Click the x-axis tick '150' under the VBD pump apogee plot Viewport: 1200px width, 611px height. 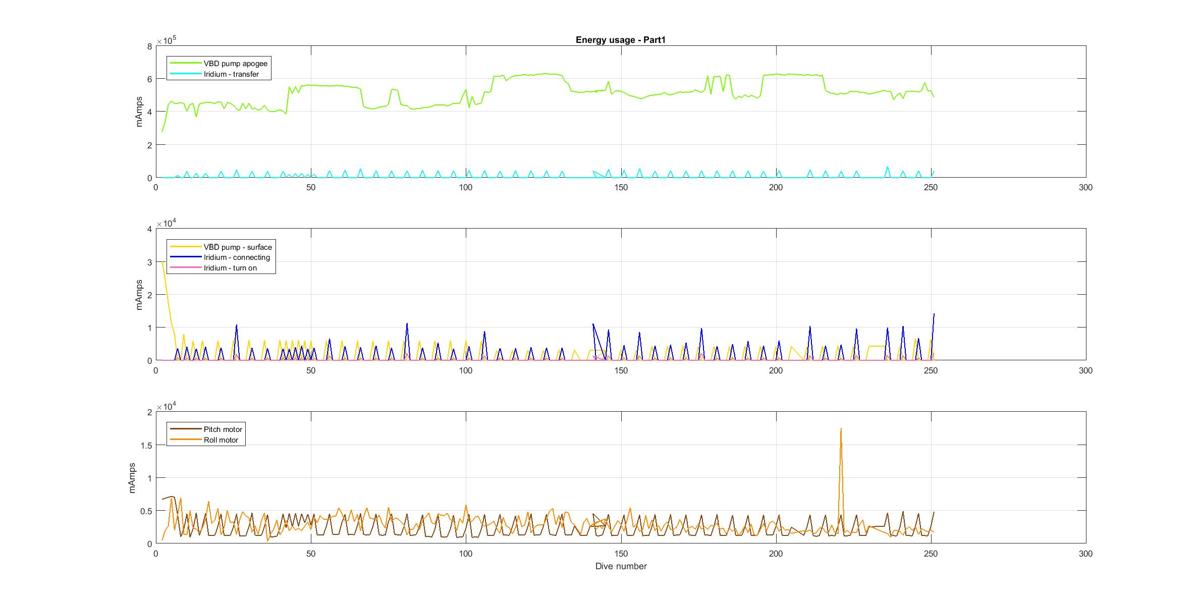click(621, 187)
